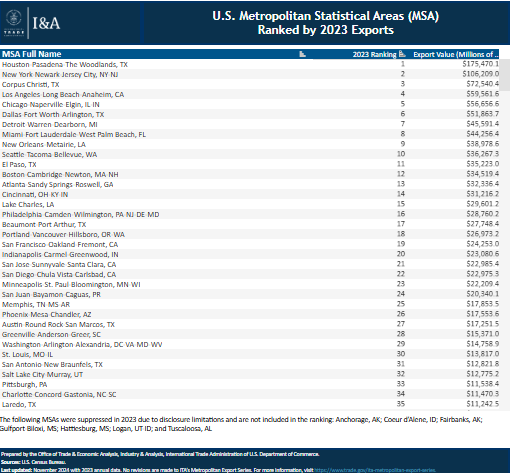Click the MSA Full Name column header
513x473 pixels.
click(32, 54)
